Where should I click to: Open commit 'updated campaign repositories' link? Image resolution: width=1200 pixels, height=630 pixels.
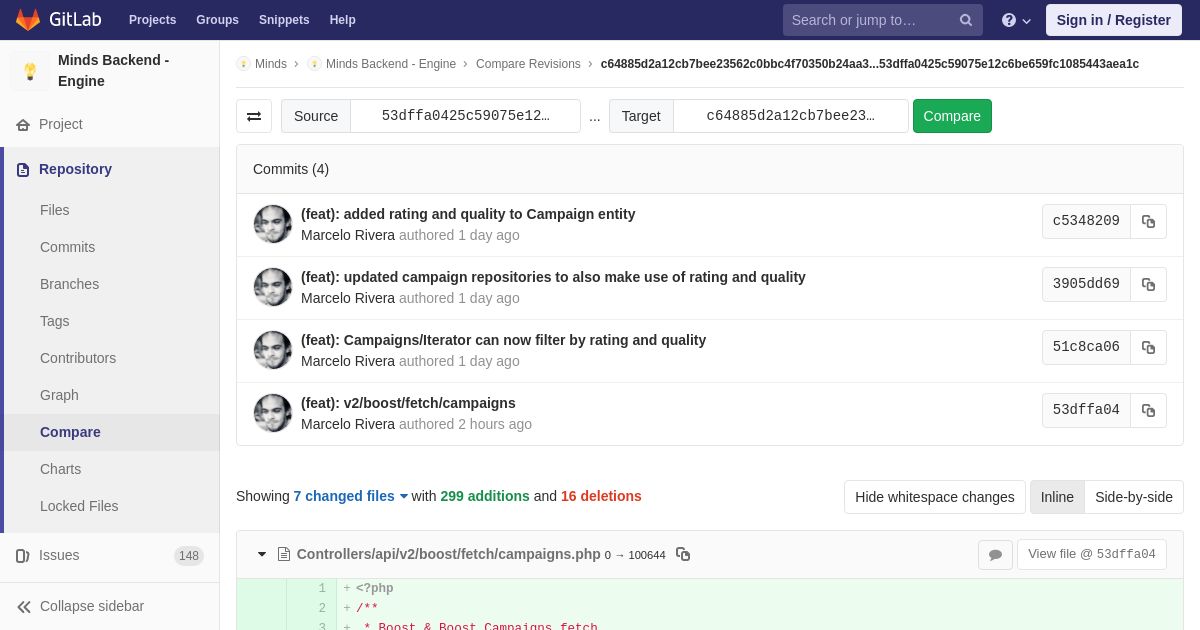pos(553,277)
